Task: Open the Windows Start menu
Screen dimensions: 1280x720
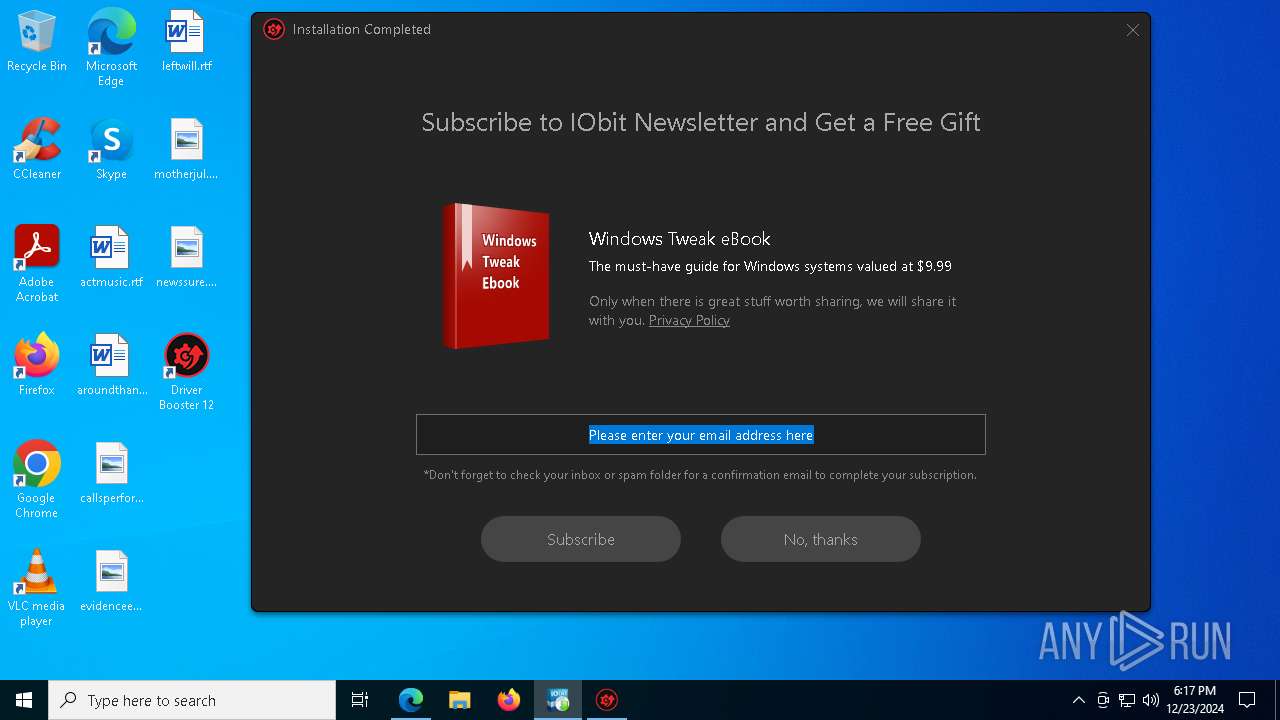Action: [24, 700]
